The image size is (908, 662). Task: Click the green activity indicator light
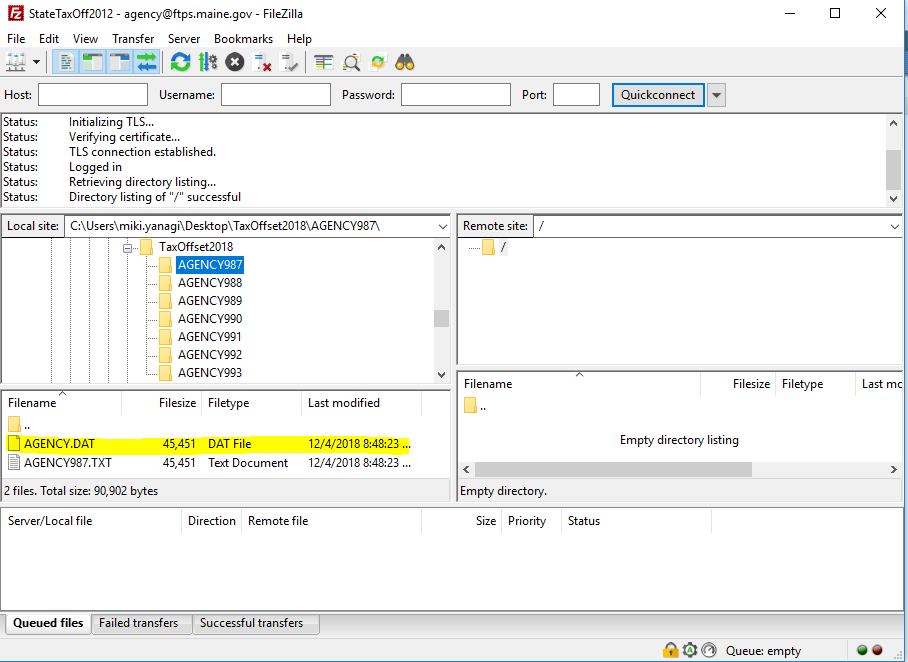pyautogui.click(x=862, y=650)
